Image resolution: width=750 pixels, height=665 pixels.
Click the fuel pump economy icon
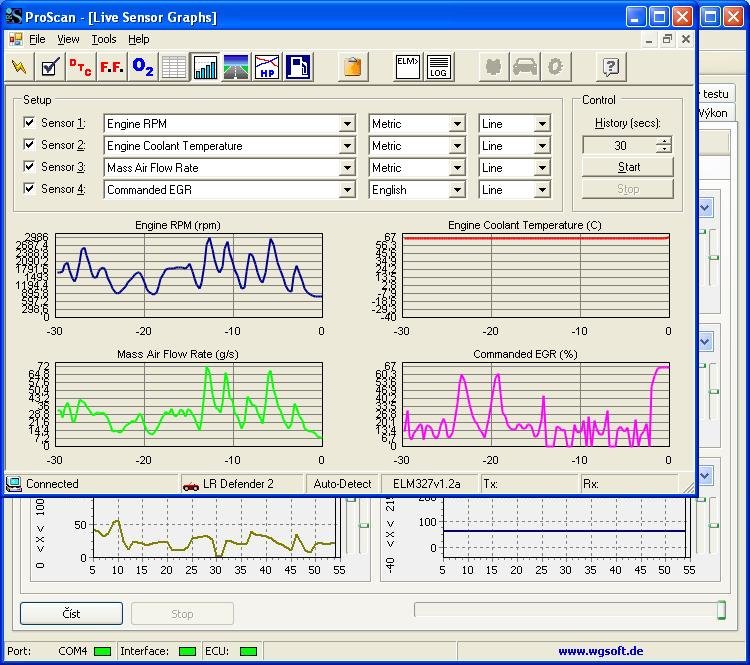tap(298, 67)
